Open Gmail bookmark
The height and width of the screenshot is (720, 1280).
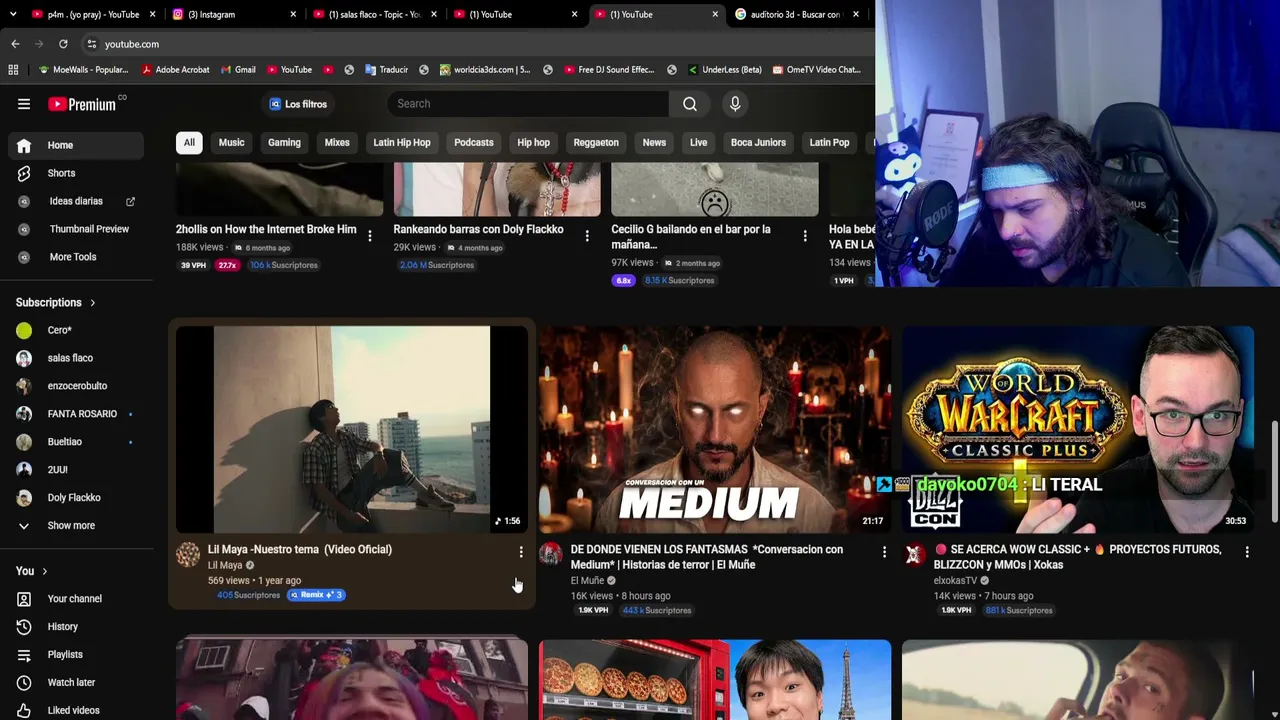point(237,70)
